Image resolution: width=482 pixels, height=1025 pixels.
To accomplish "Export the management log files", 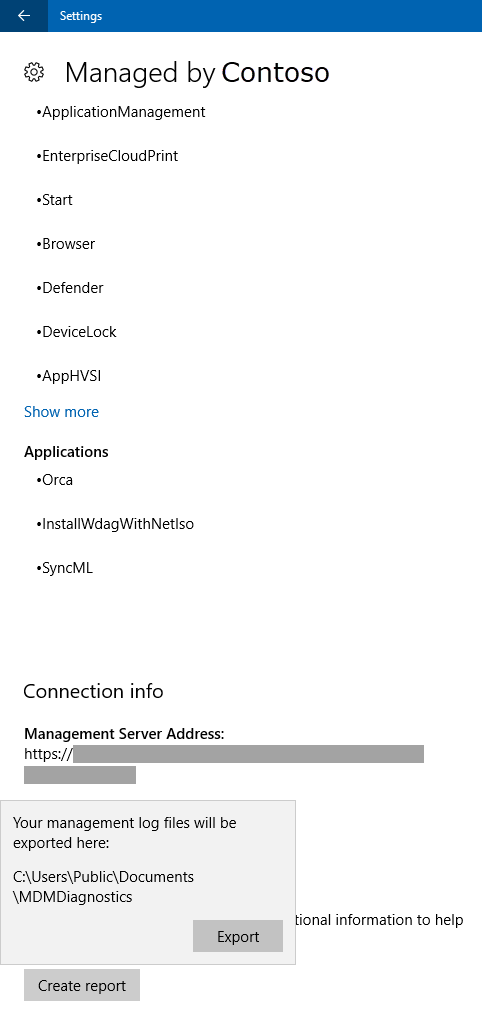I will 238,936.
